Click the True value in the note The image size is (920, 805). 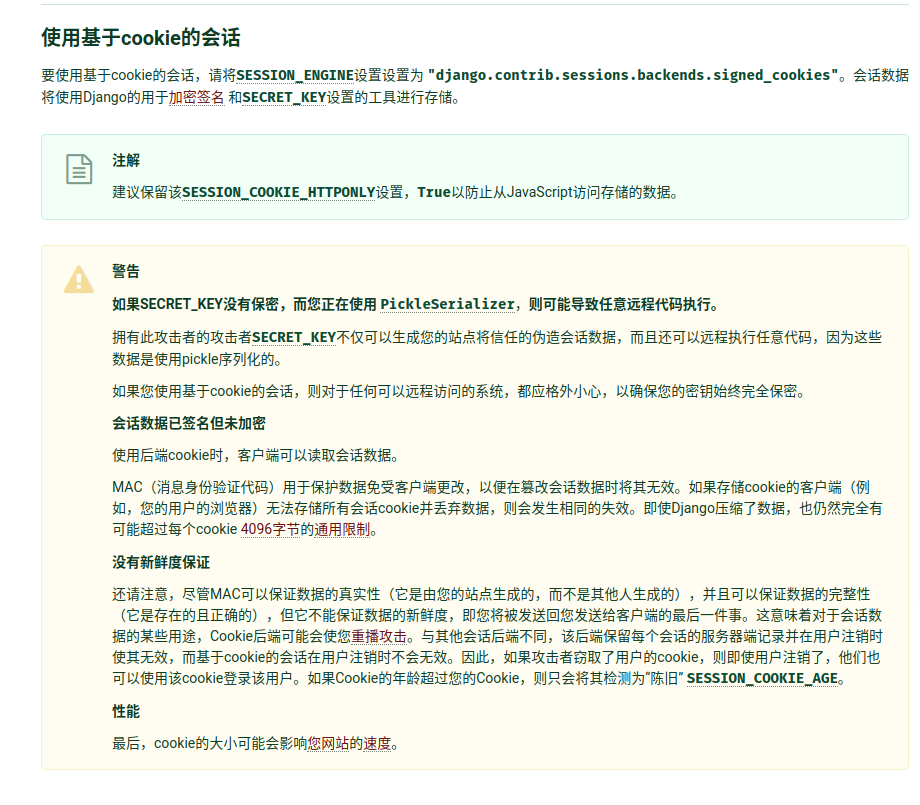click(x=433, y=192)
